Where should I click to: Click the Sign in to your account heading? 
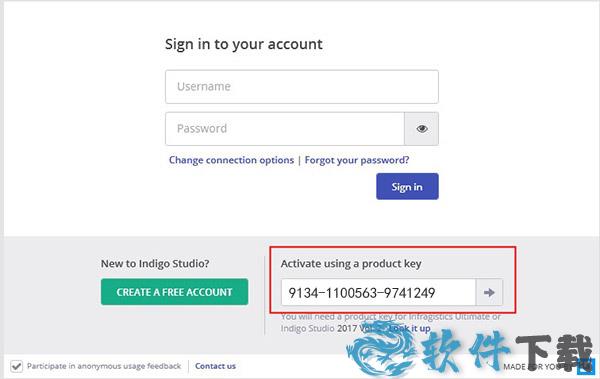(244, 44)
